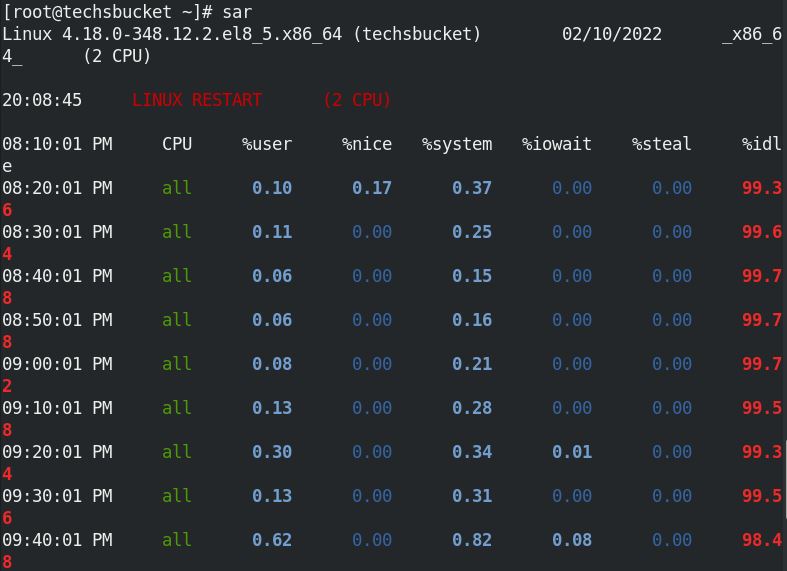Click %system value 0.15
The height and width of the screenshot is (571, 787).
pyautogui.click(x=472, y=276)
